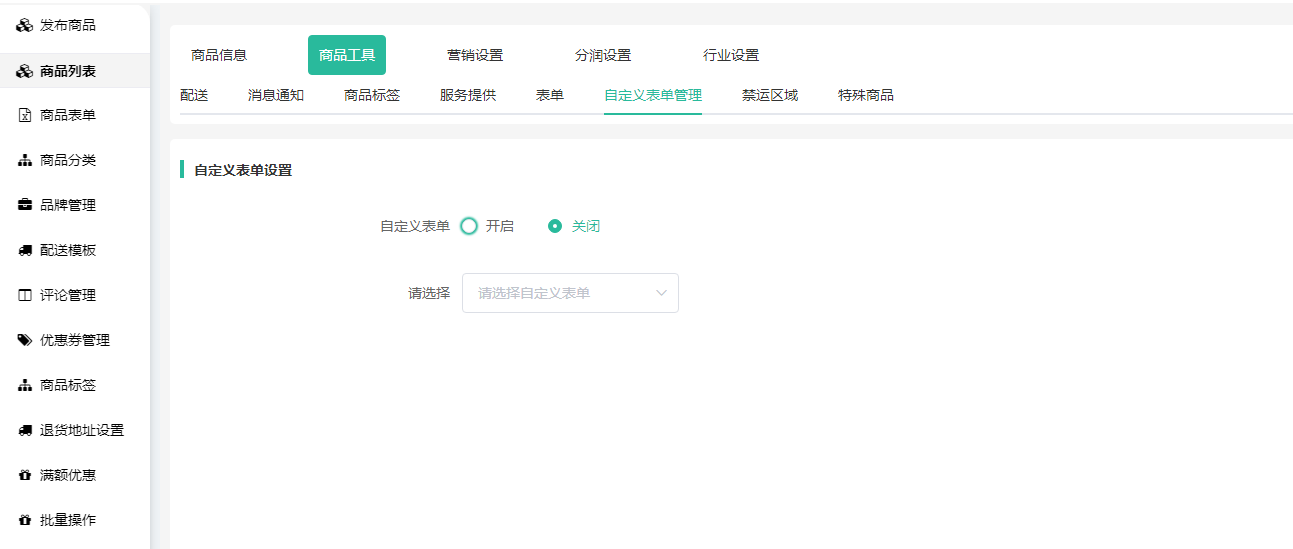
Task: Open the 消息通知 sub-tab
Action: [276, 96]
